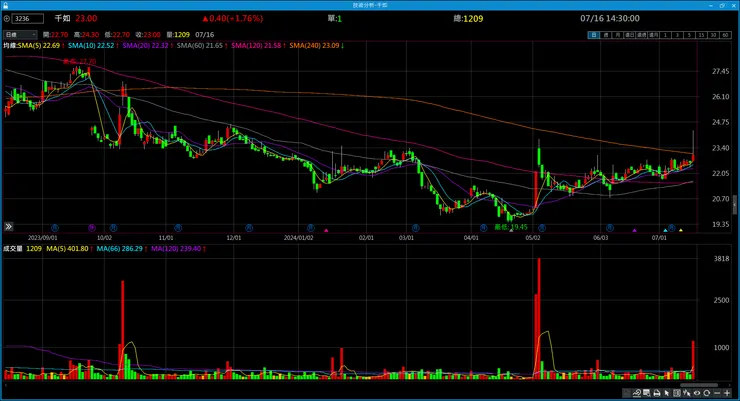This screenshot has width=740, height=401.
Task: Zoom out chart with minus icon
Action: point(717,393)
